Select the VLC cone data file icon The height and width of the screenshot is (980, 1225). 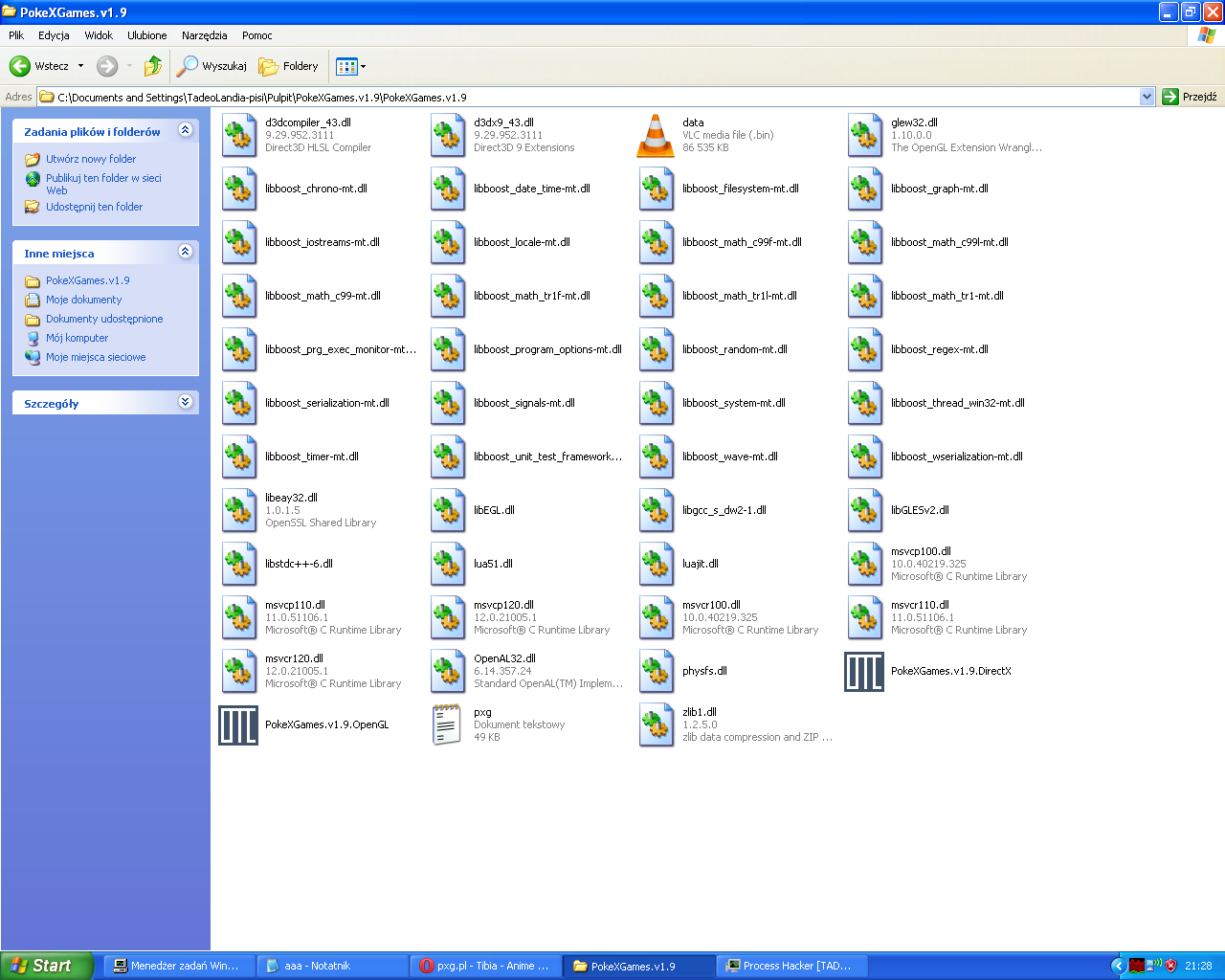pyautogui.click(x=657, y=135)
